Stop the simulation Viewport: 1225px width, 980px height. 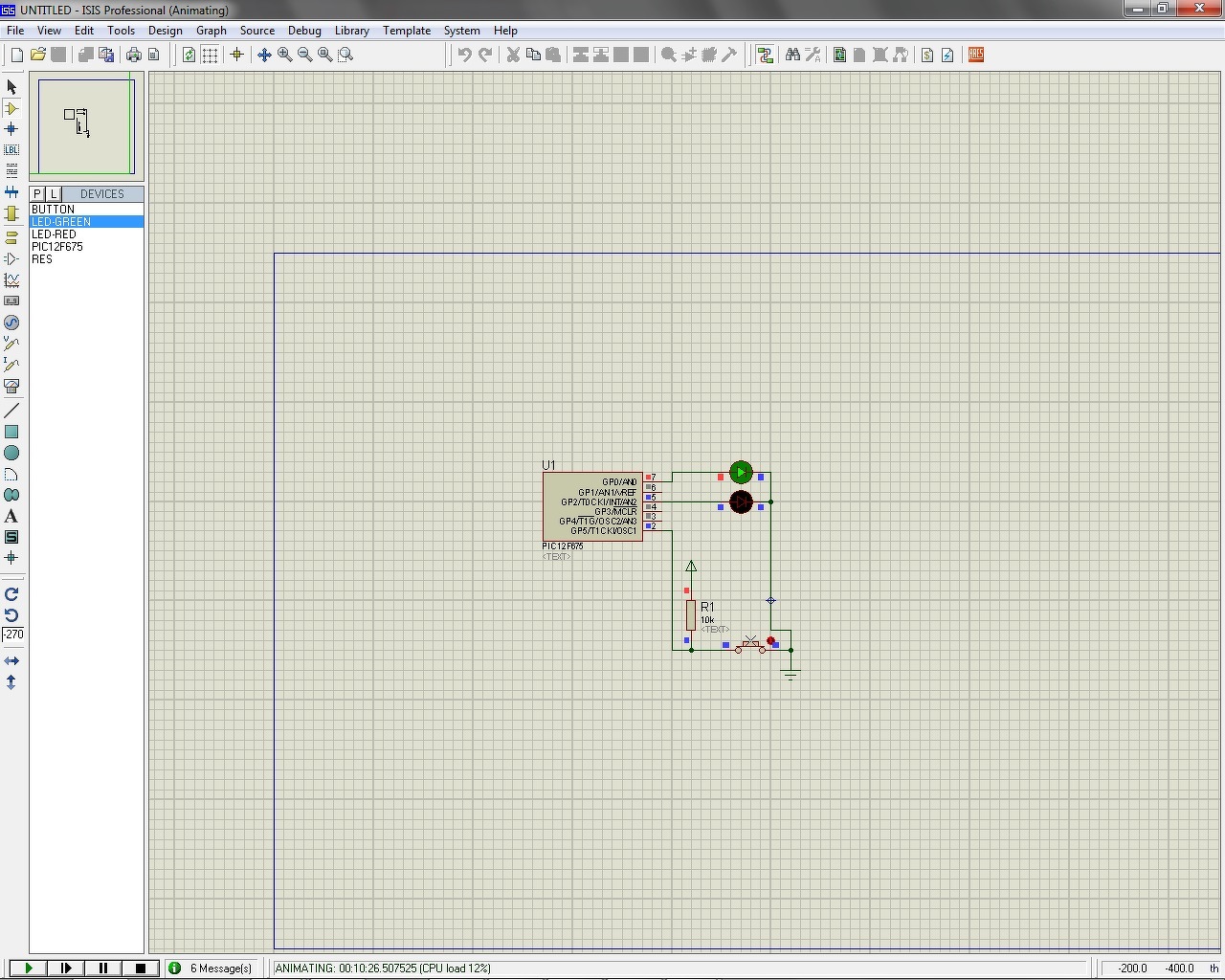pyautogui.click(x=141, y=969)
